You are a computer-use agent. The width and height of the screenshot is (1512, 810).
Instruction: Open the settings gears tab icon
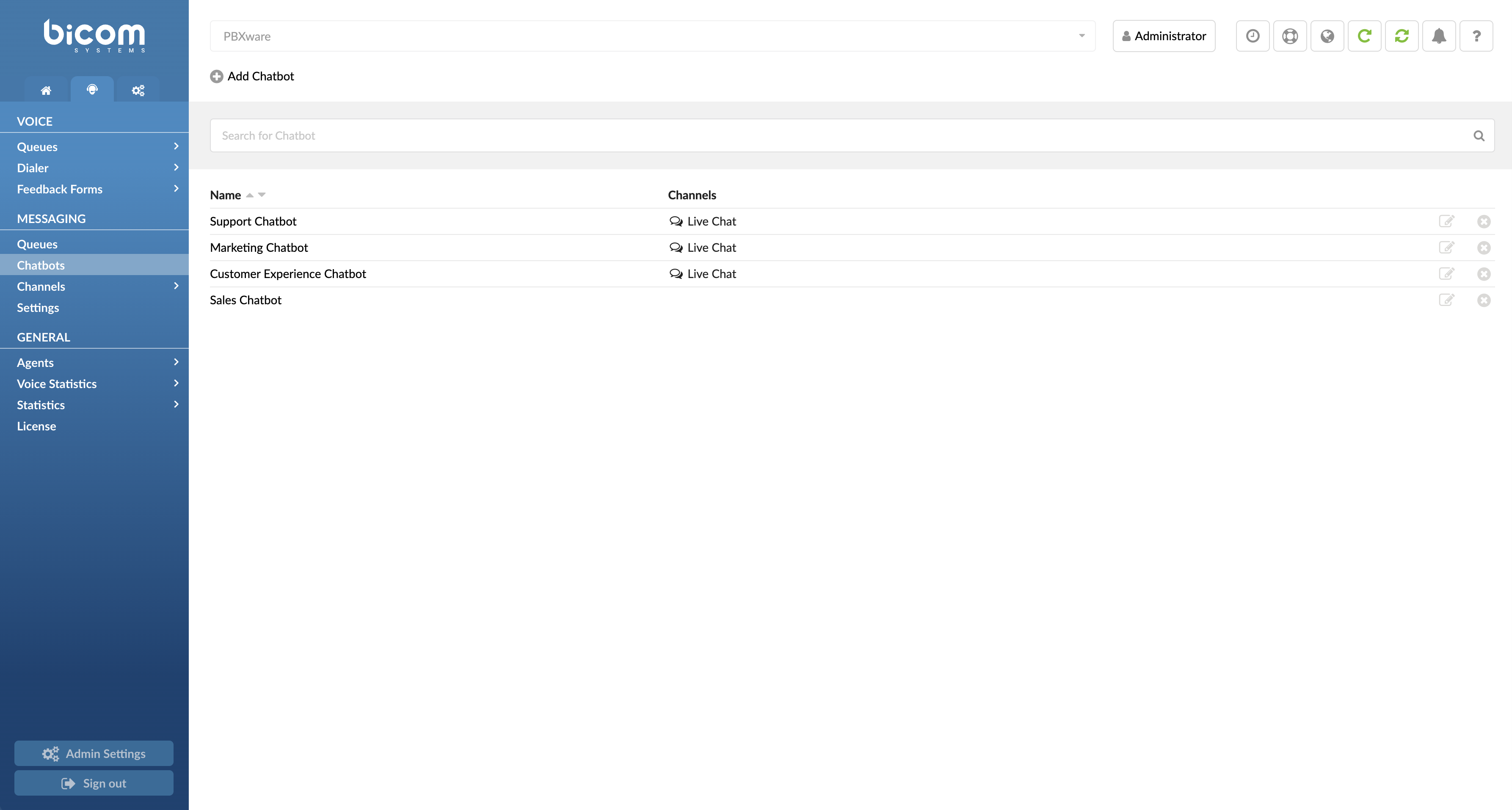pos(138,91)
